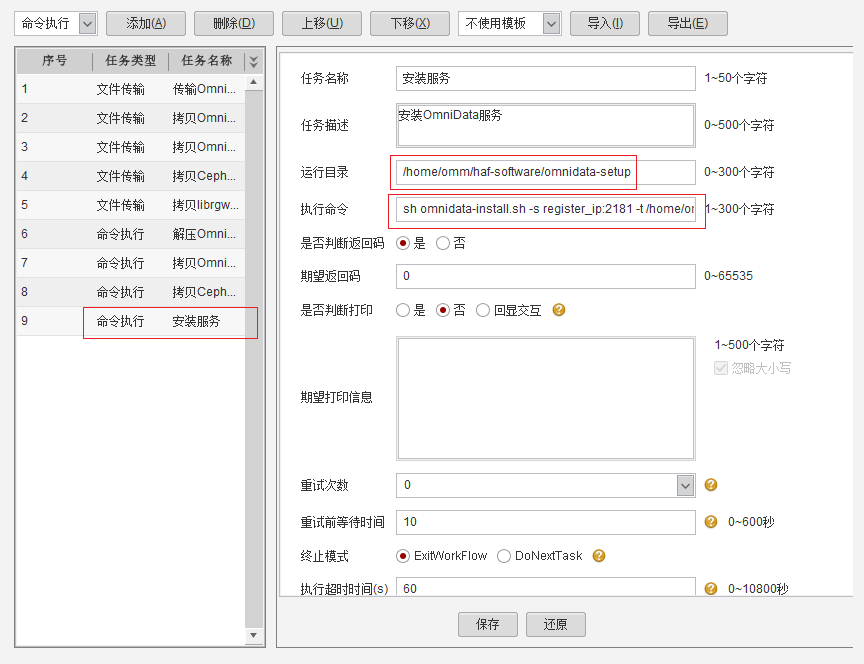The width and height of the screenshot is (864, 664).
Task: Click 运行目录 path field
Action: [546, 172]
